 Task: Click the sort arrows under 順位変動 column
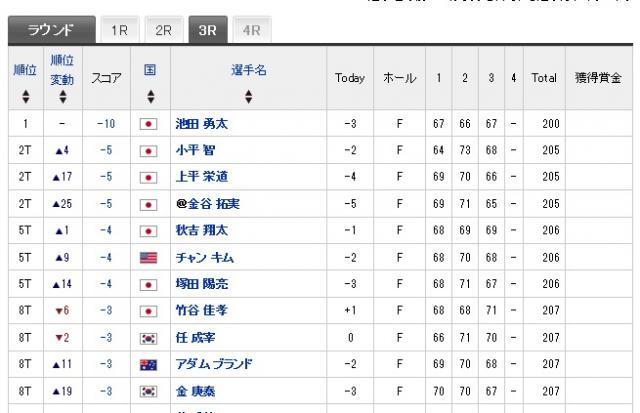(62, 97)
